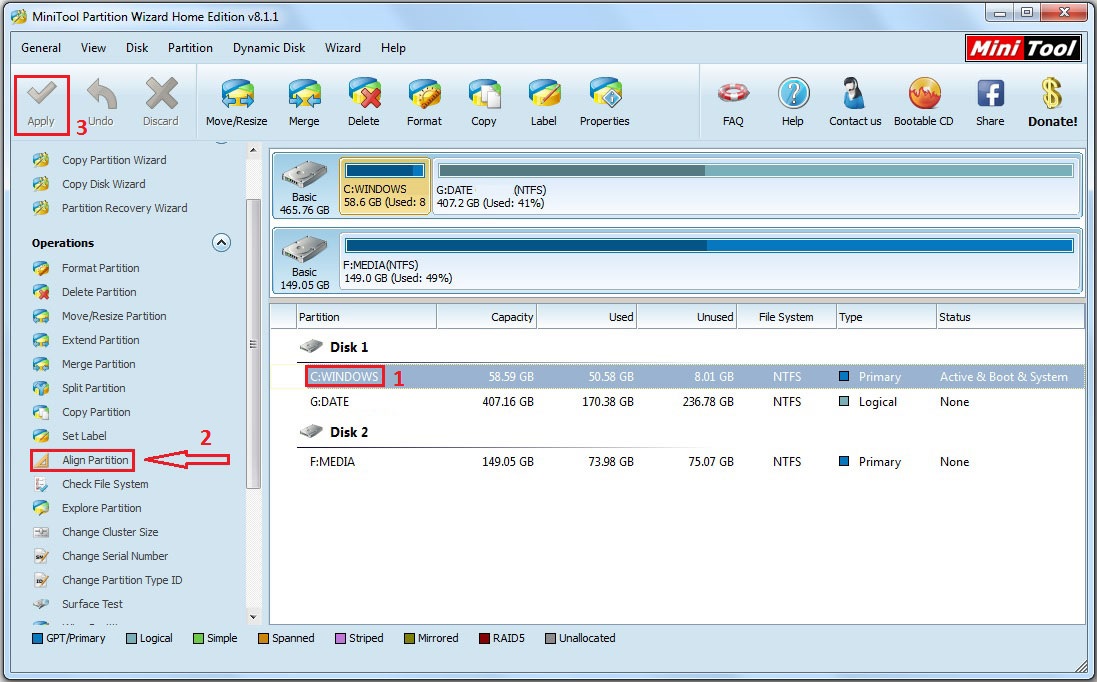Sort by the Status column header
Screen dimensions: 1097x682
[1010, 317]
